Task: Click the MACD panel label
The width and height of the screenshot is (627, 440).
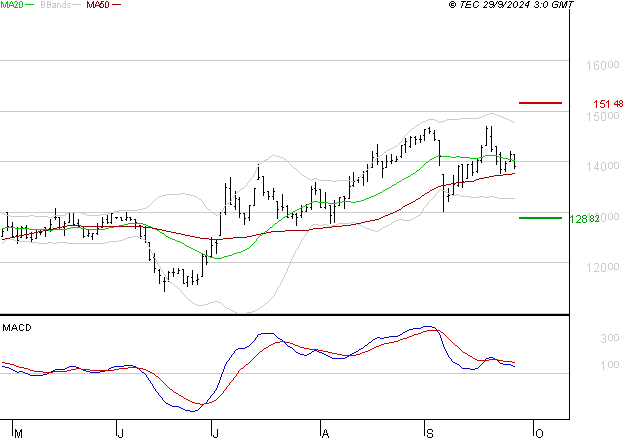Action: [17, 328]
